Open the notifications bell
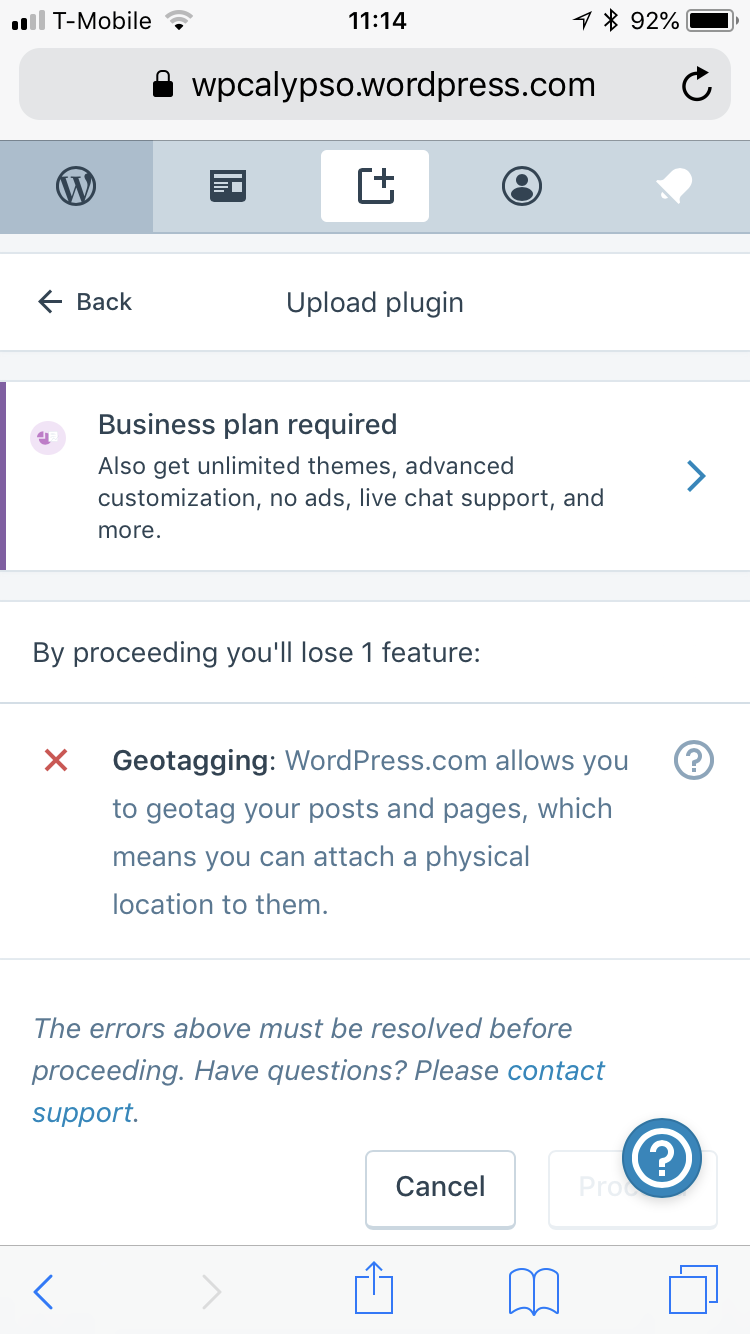This screenshot has height=1334, width=750. click(673, 186)
